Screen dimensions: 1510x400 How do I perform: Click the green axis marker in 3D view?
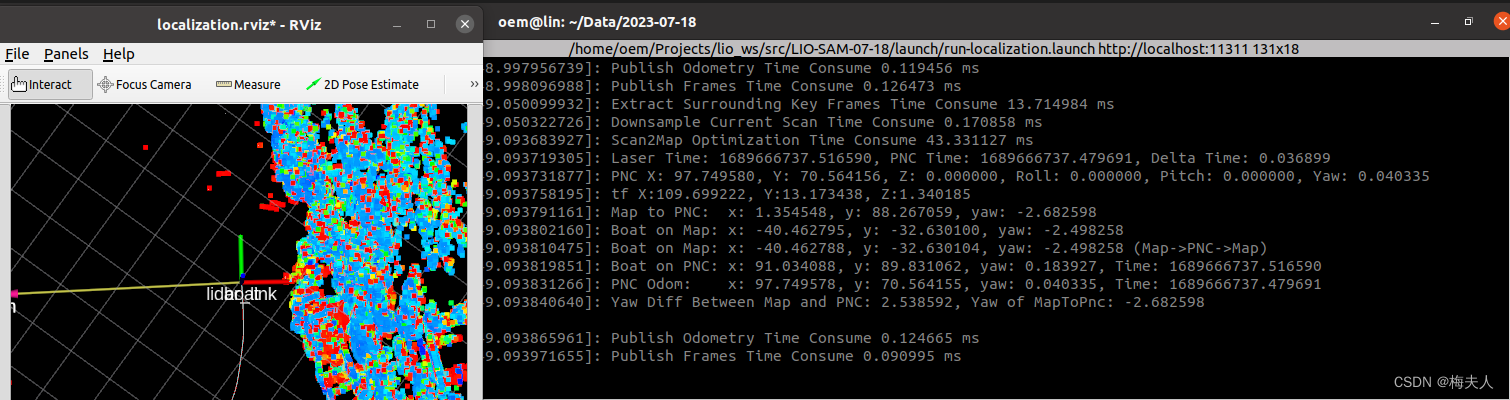(x=240, y=258)
